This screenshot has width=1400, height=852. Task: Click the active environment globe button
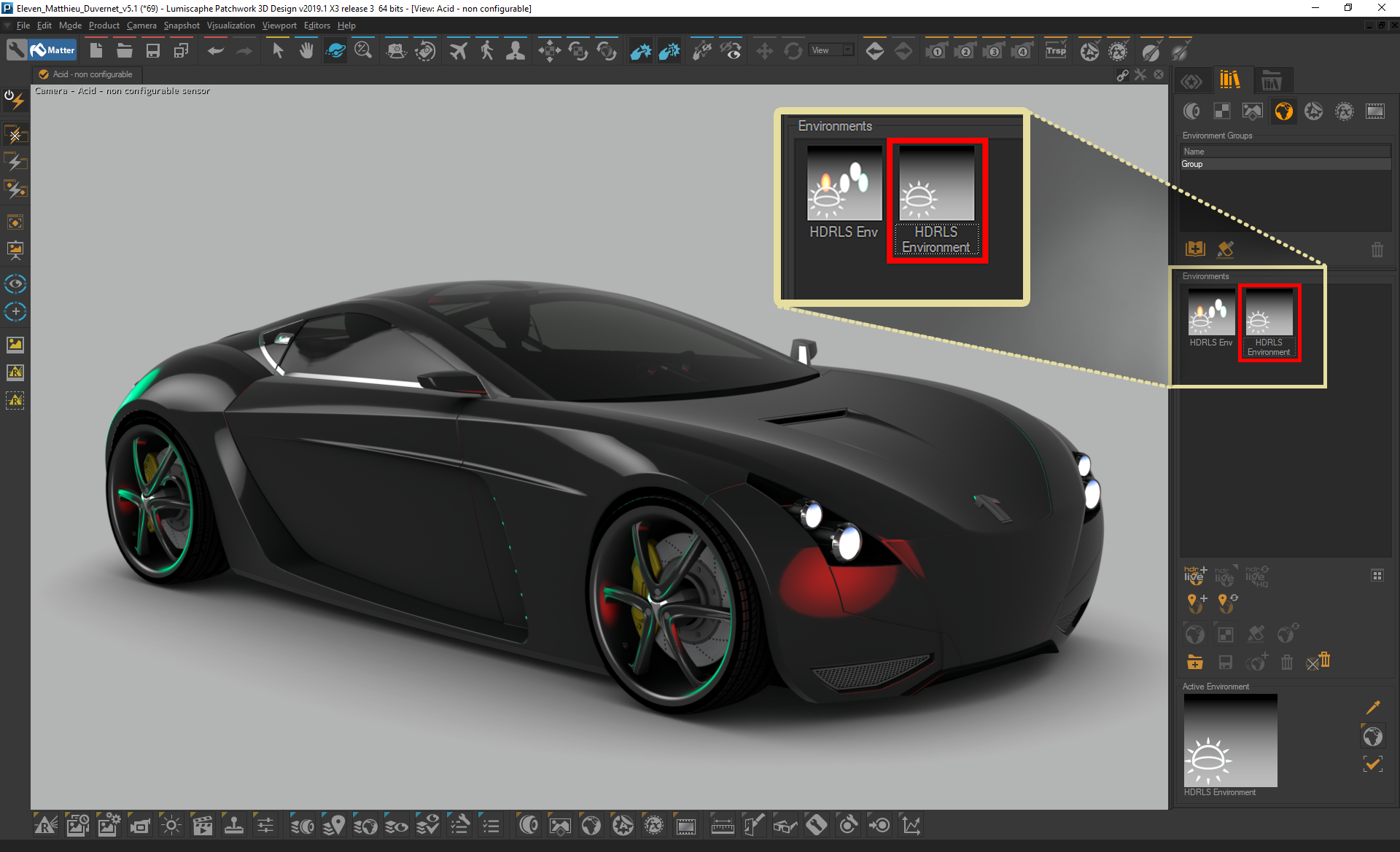pyautogui.click(x=1372, y=736)
